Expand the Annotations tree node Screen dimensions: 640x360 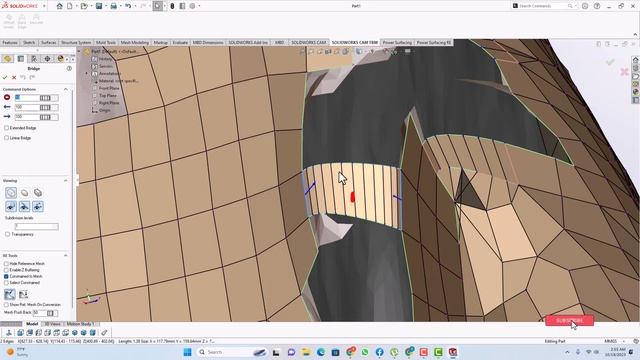86,73
